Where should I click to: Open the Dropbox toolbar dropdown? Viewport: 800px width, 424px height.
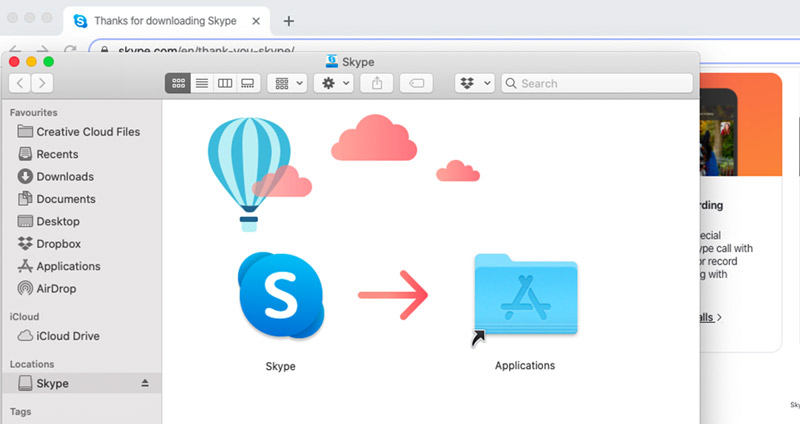point(474,84)
